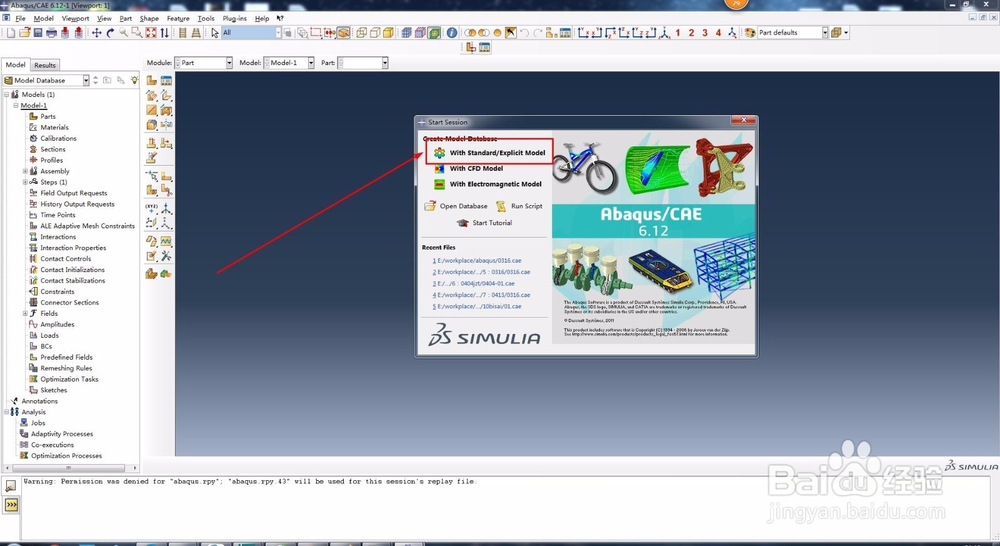Open recent file E:/workplace/abaqus/0316.cae

pyautogui.click(x=477, y=261)
